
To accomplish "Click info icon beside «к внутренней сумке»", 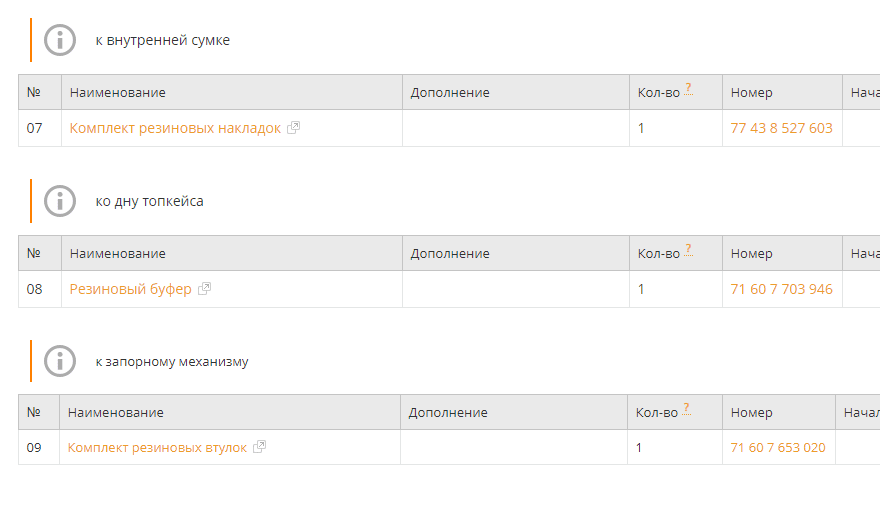I will click(60, 40).
